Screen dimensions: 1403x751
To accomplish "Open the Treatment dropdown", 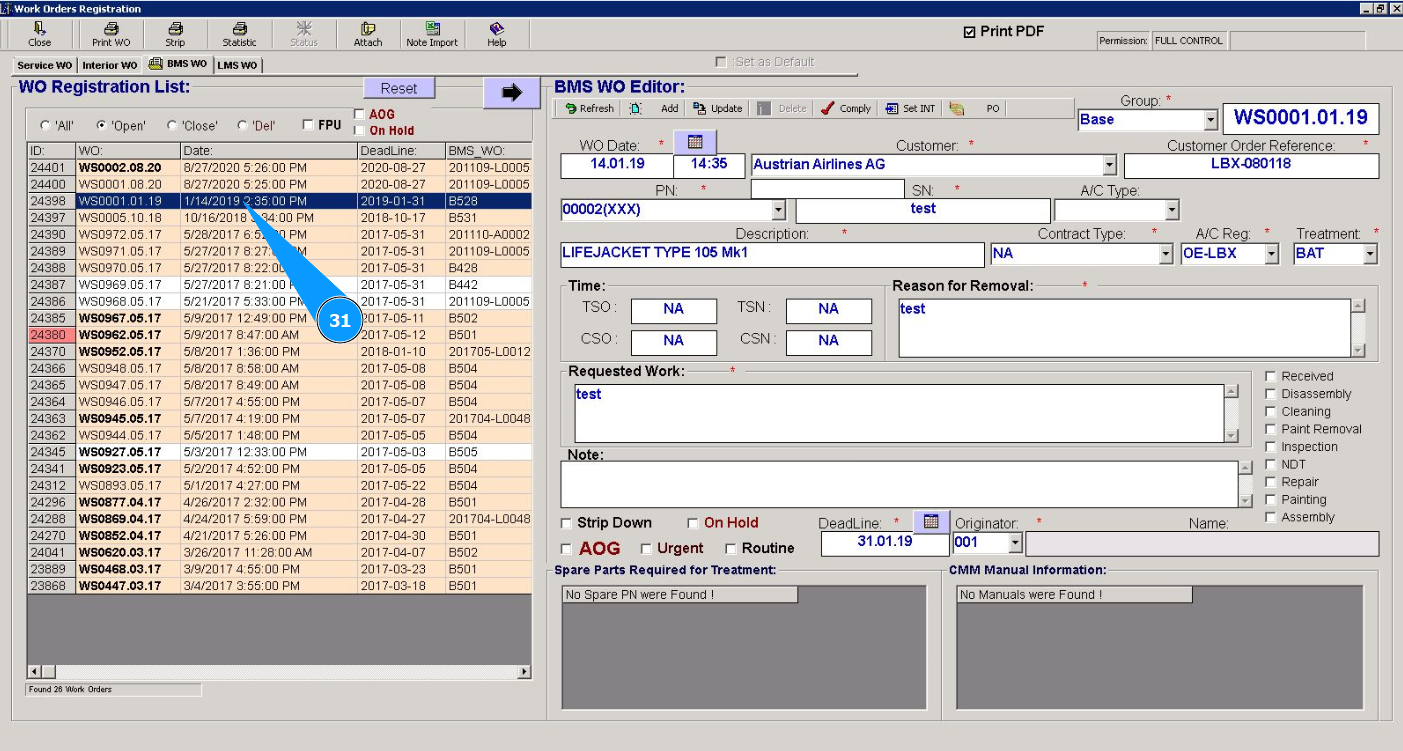I will (1369, 254).
